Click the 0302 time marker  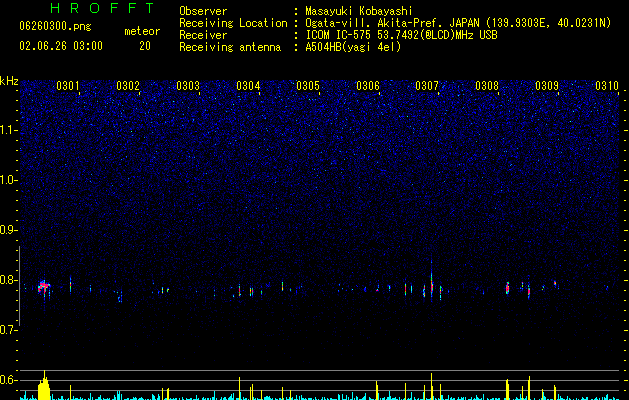pos(128,86)
